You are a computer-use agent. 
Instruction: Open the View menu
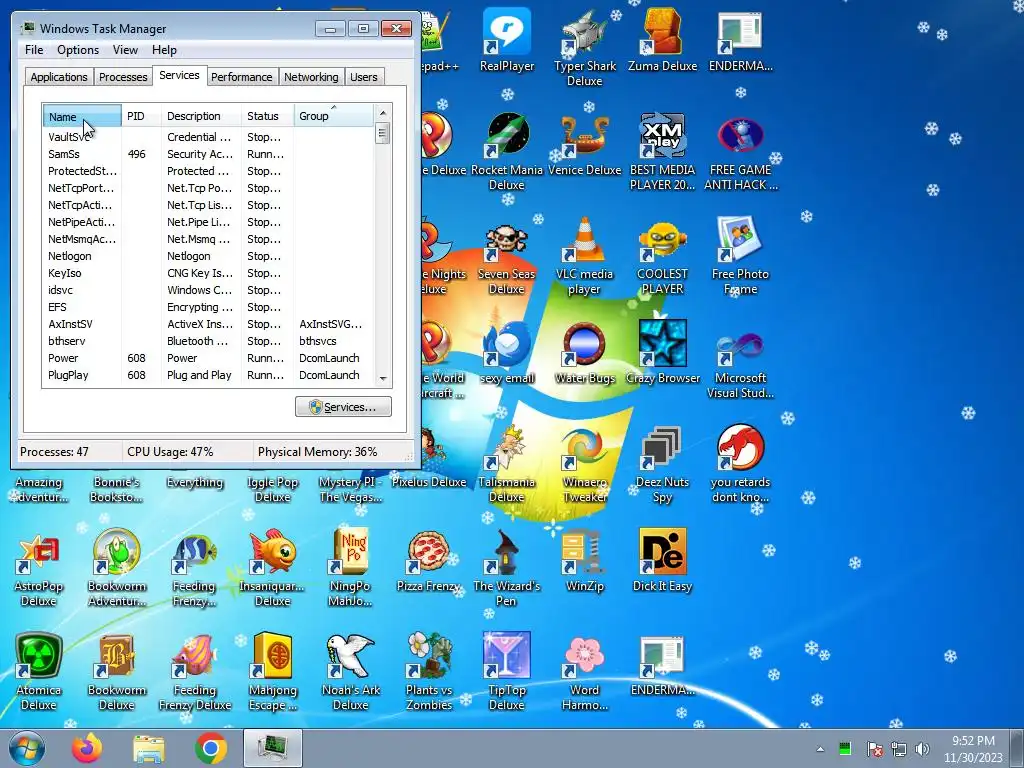[125, 50]
